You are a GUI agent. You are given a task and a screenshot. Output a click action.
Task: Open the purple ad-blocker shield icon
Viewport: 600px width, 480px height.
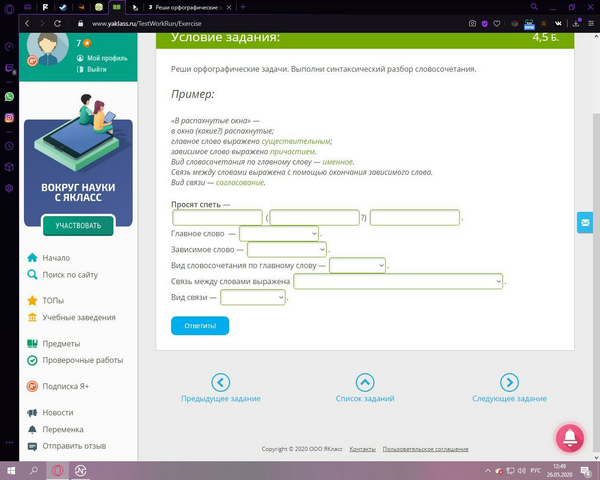[484, 24]
